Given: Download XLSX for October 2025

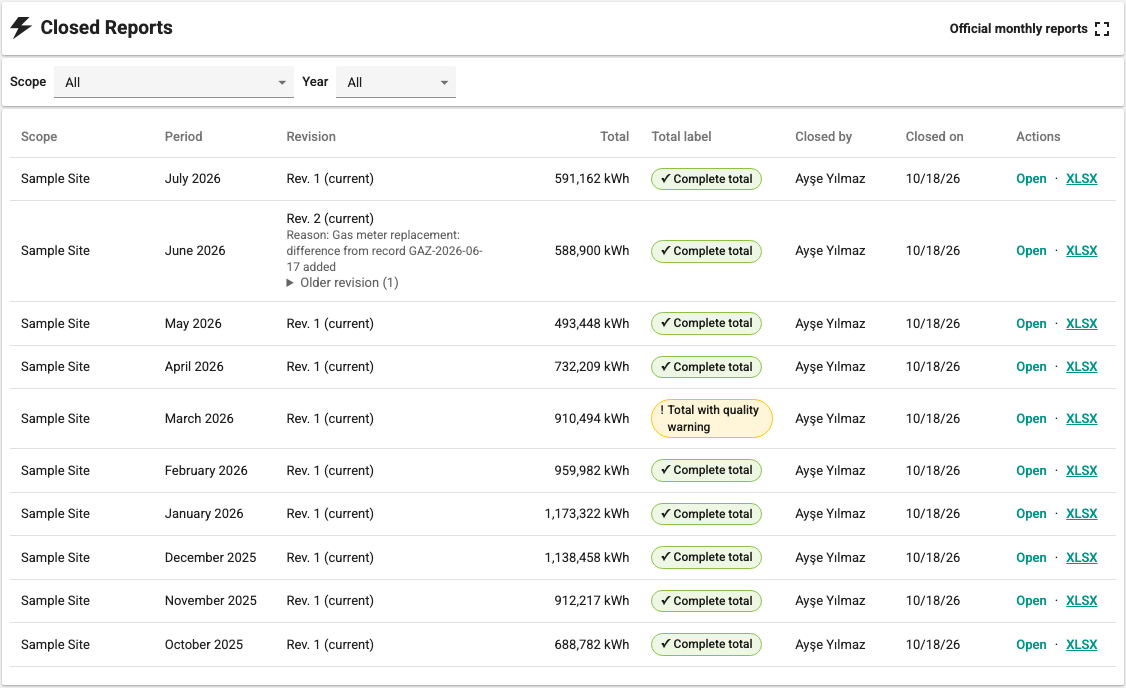Looking at the screenshot, I should 1081,645.
